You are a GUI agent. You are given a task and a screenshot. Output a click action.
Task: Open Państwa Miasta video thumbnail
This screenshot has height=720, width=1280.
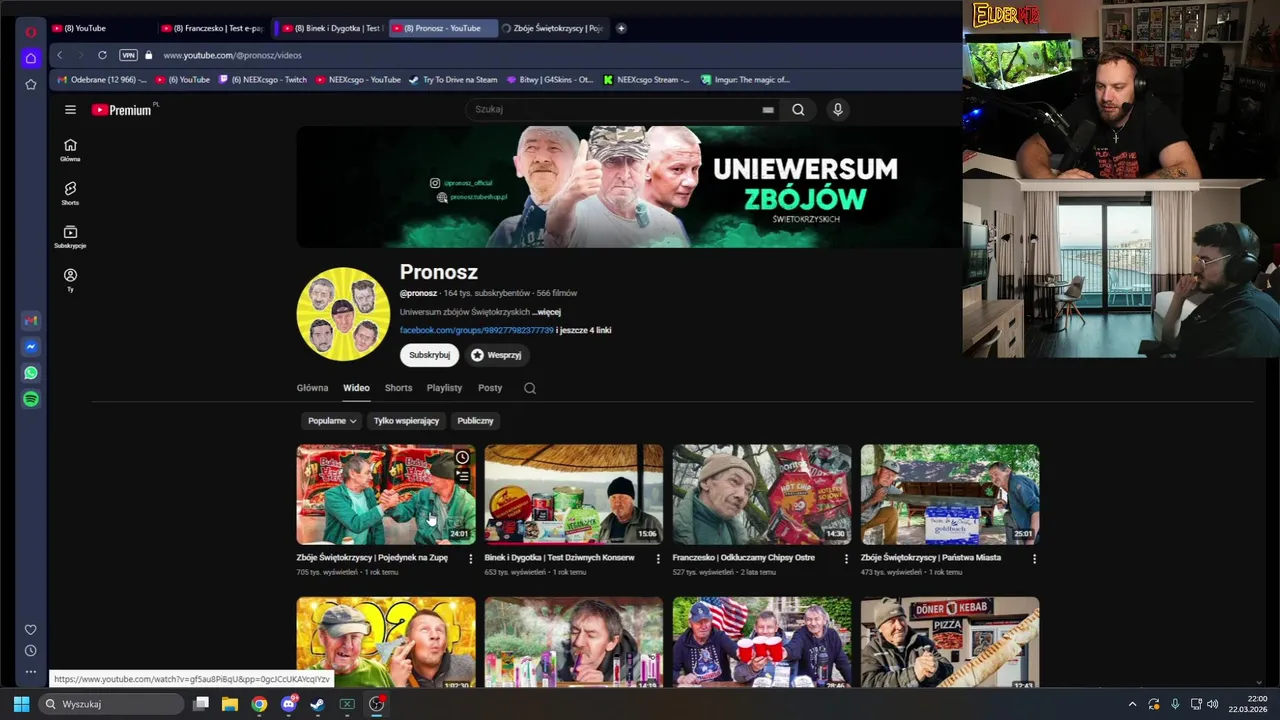coord(950,494)
